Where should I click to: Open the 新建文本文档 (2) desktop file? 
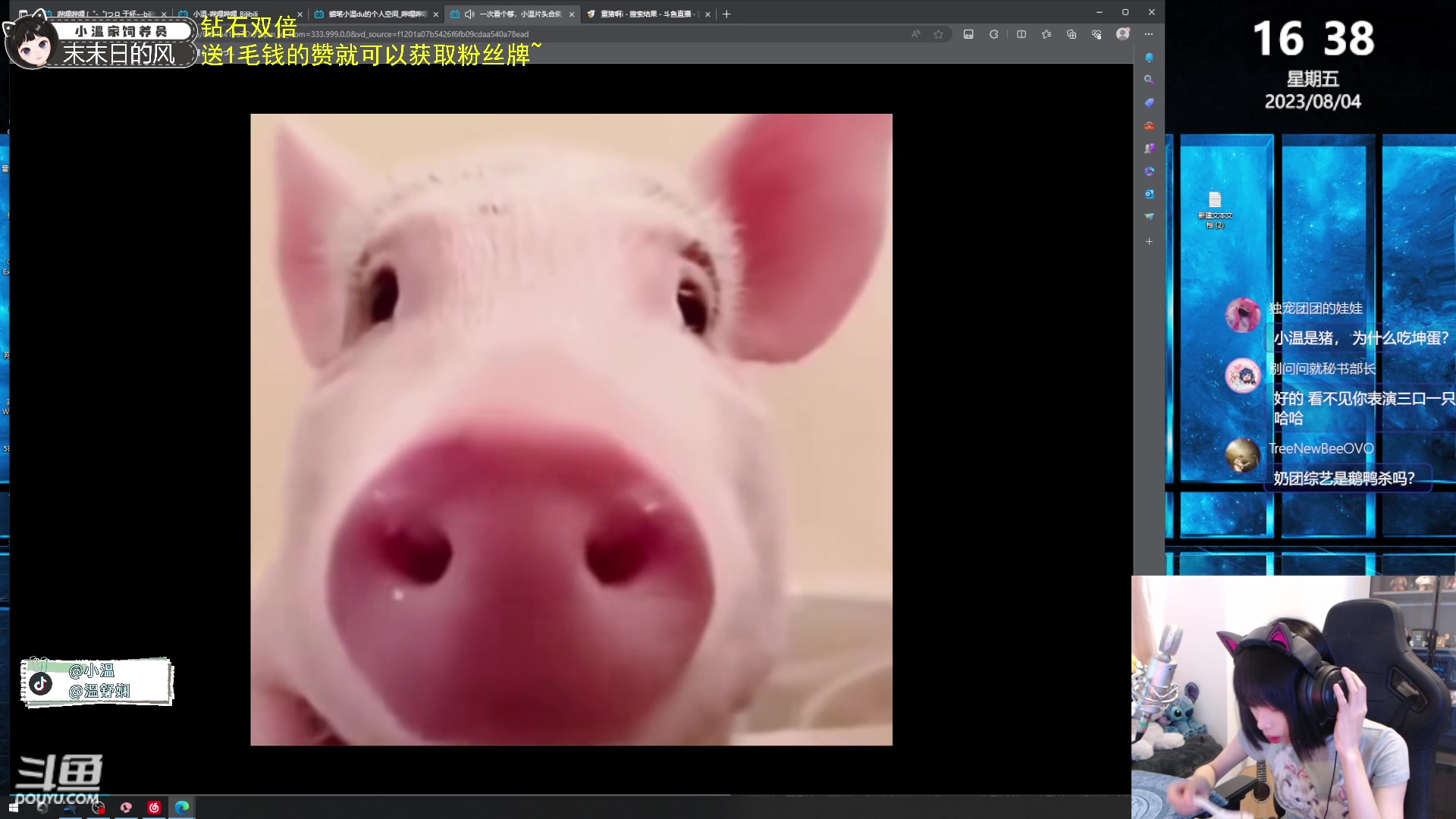click(x=1215, y=209)
